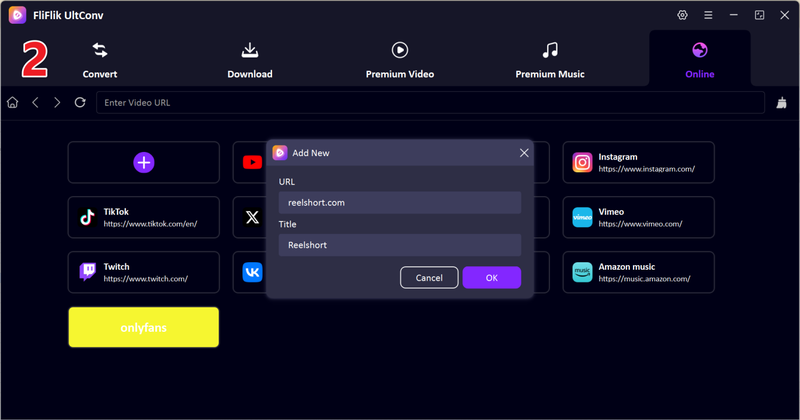Reload the page with refresh icon
Screen dimensions: 800x420
point(80,102)
